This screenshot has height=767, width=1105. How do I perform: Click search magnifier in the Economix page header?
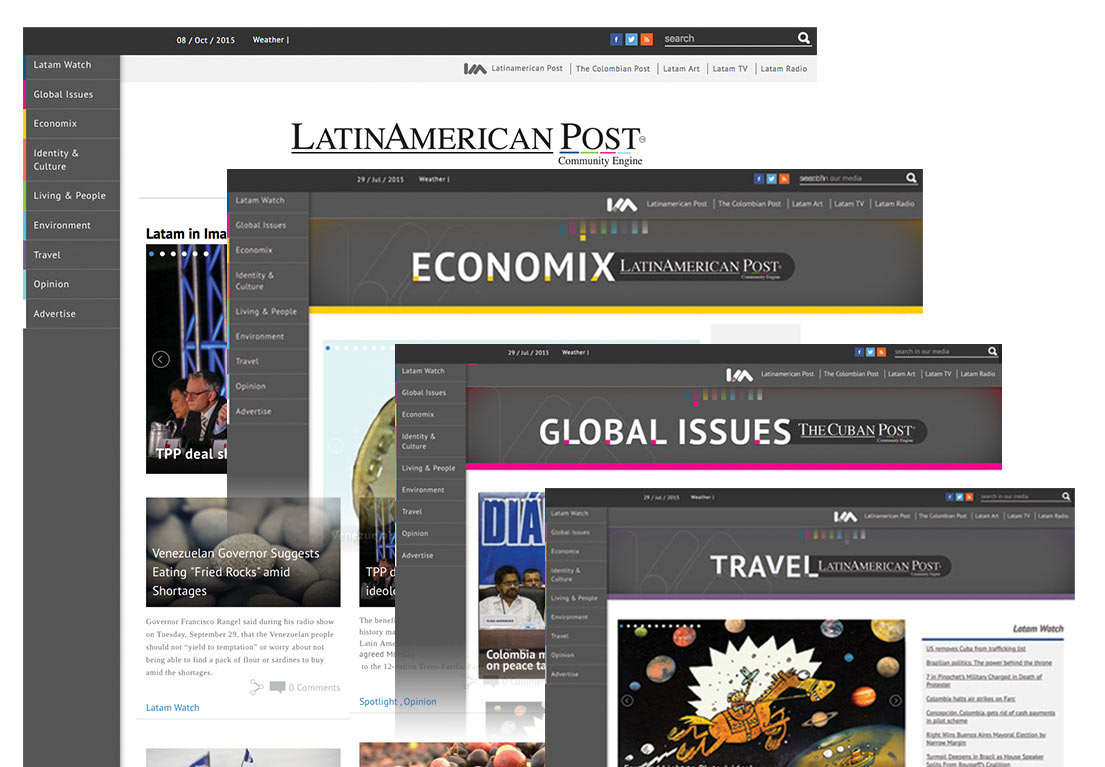pyautogui.click(x=911, y=178)
